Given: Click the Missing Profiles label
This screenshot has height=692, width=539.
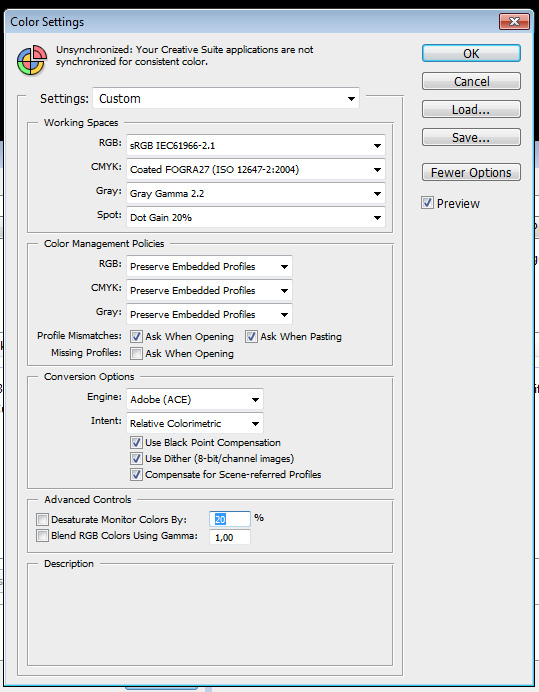Looking at the screenshot, I should coord(86,353).
